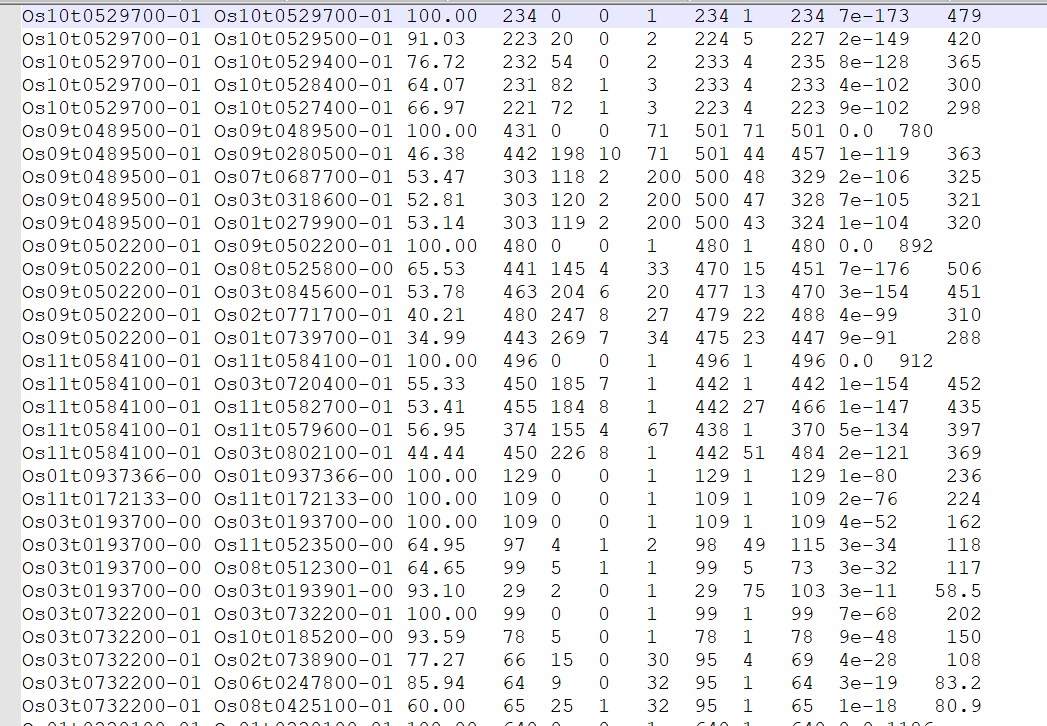The width and height of the screenshot is (1047, 726).
Task: Place cursor on Os01t0739700-01
Action: [304, 338]
